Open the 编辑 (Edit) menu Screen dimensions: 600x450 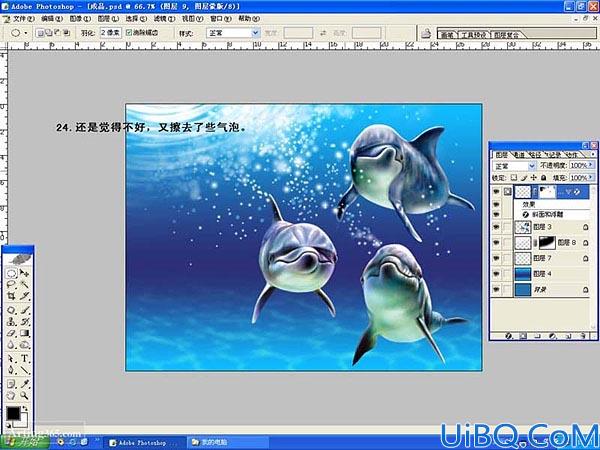52,18
